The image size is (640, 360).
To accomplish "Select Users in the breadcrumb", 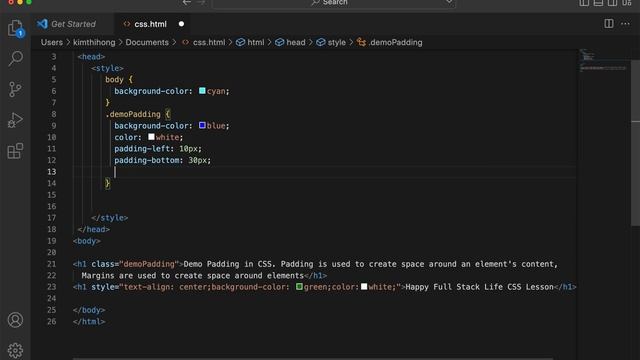I will tap(52, 42).
